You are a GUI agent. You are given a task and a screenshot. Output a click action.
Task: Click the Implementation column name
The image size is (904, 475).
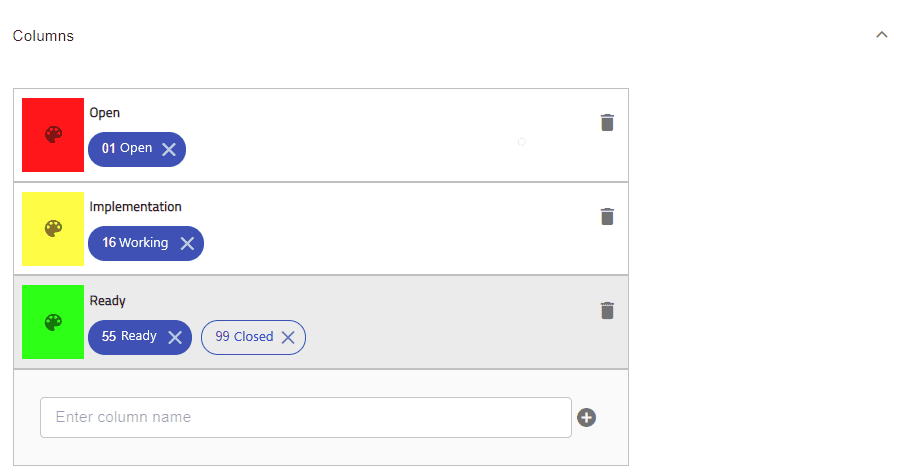coord(135,206)
